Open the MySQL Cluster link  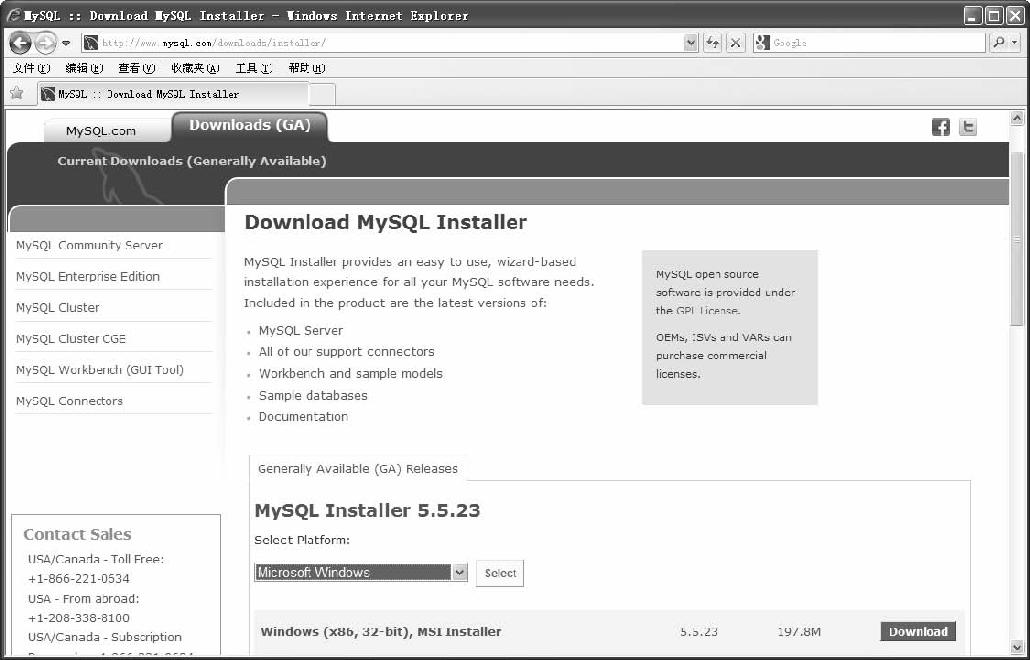click(x=58, y=307)
